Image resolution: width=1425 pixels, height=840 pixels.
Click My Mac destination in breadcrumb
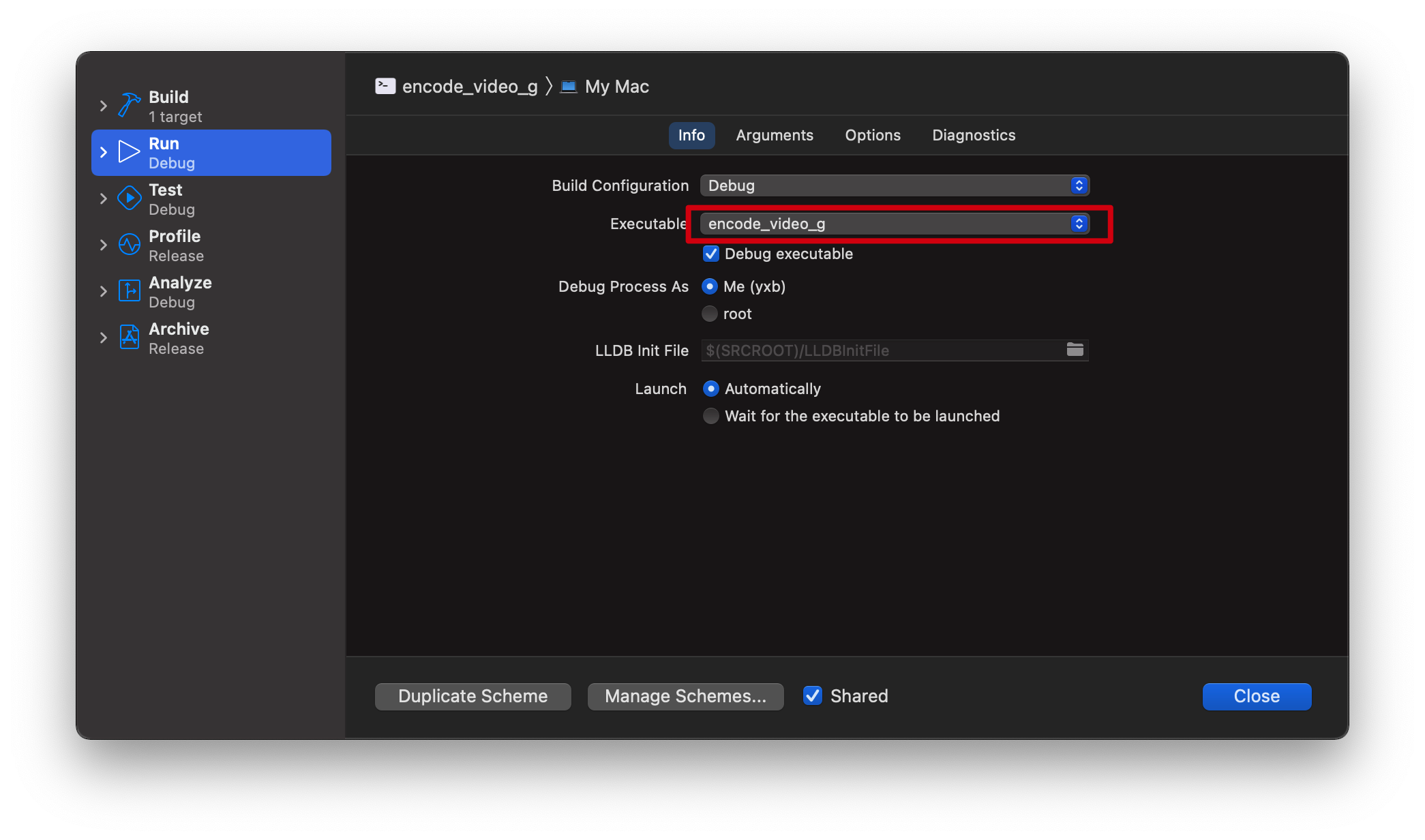(616, 87)
